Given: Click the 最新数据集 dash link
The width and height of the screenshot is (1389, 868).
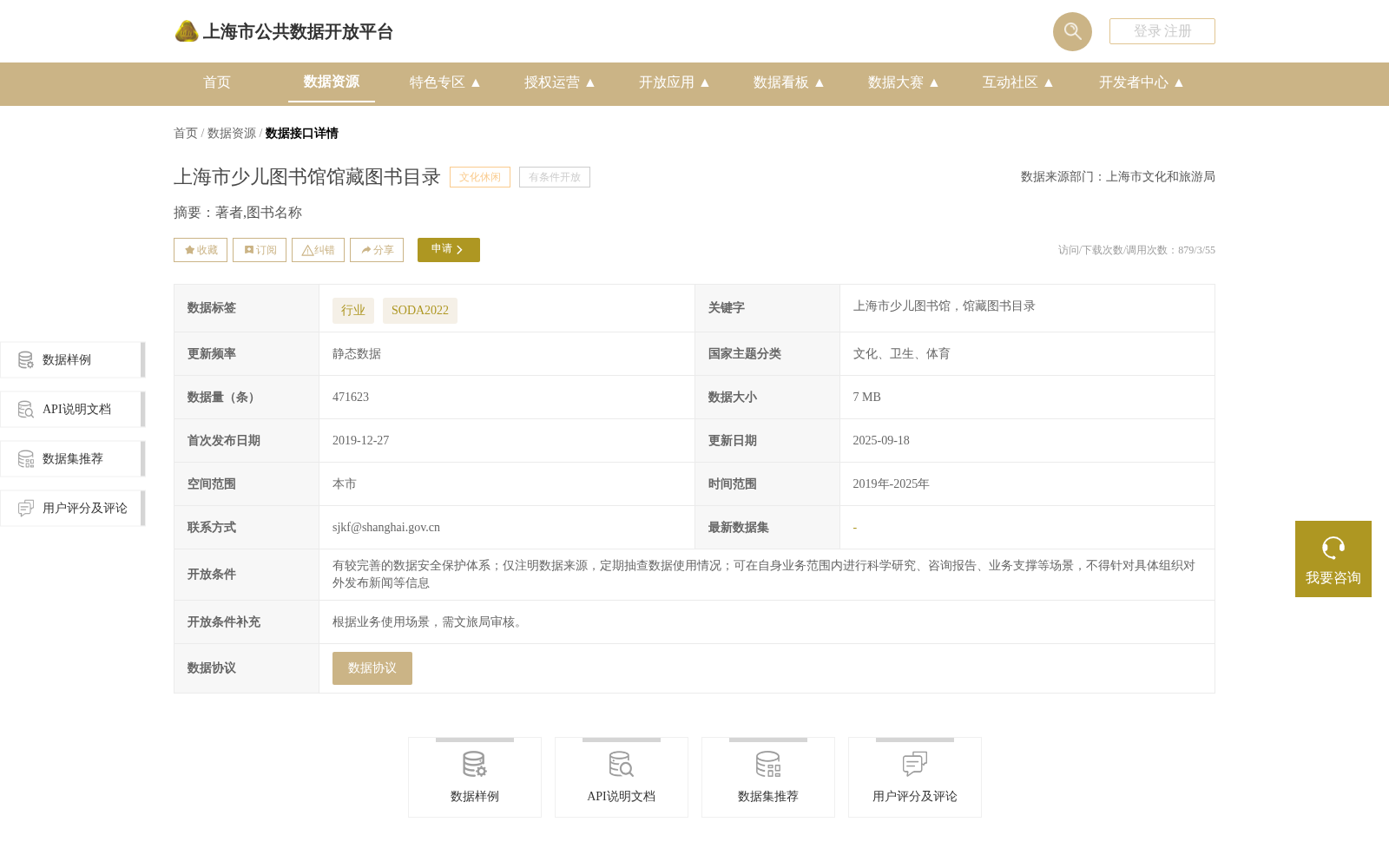Looking at the screenshot, I should click(x=855, y=528).
